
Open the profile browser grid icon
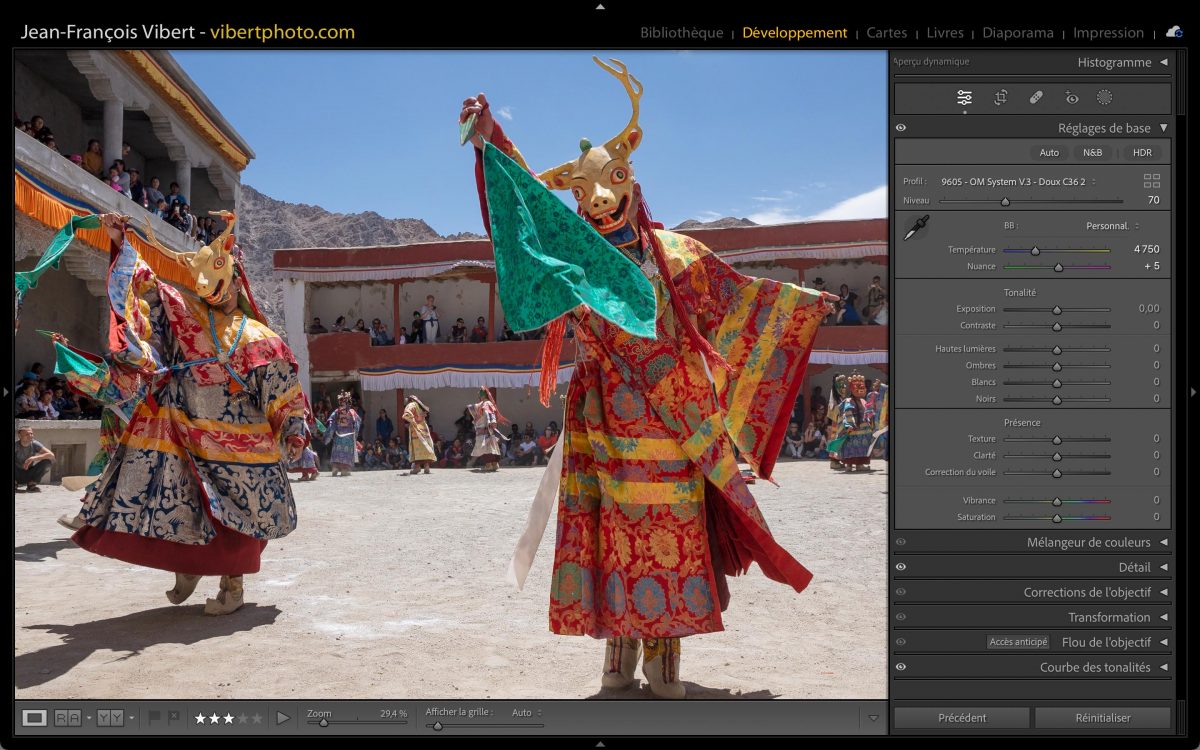(1152, 181)
